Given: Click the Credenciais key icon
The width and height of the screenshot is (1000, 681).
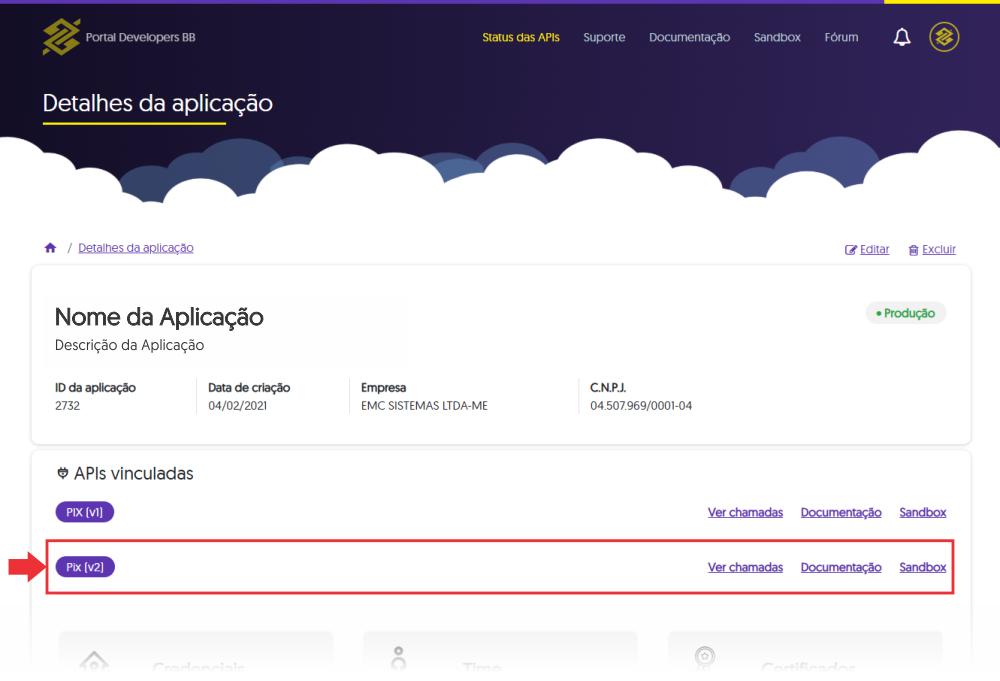Looking at the screenshot, I should pos(94,662).
